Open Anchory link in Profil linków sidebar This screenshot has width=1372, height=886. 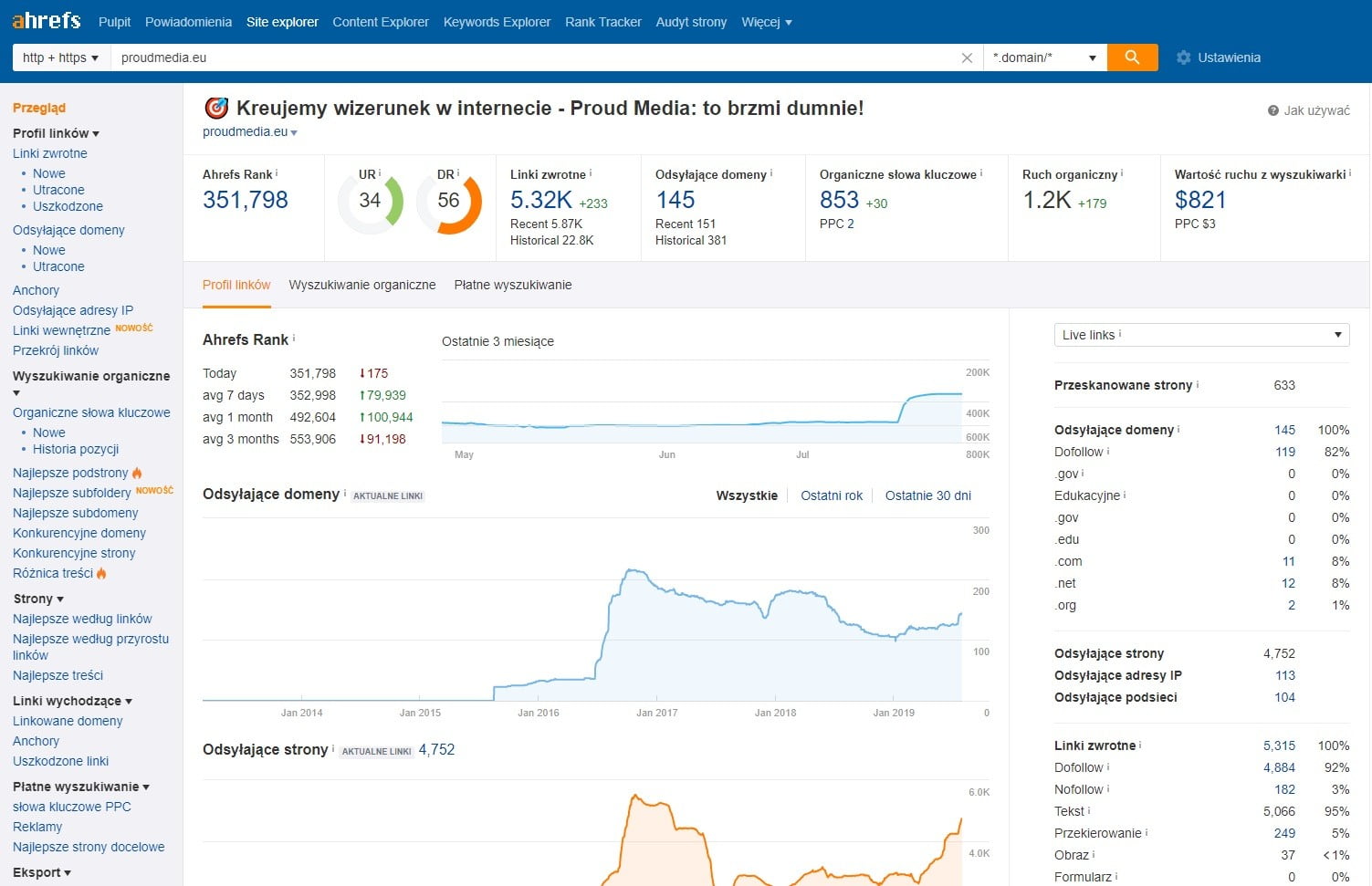pyautogui.click(x=36, y=290)
